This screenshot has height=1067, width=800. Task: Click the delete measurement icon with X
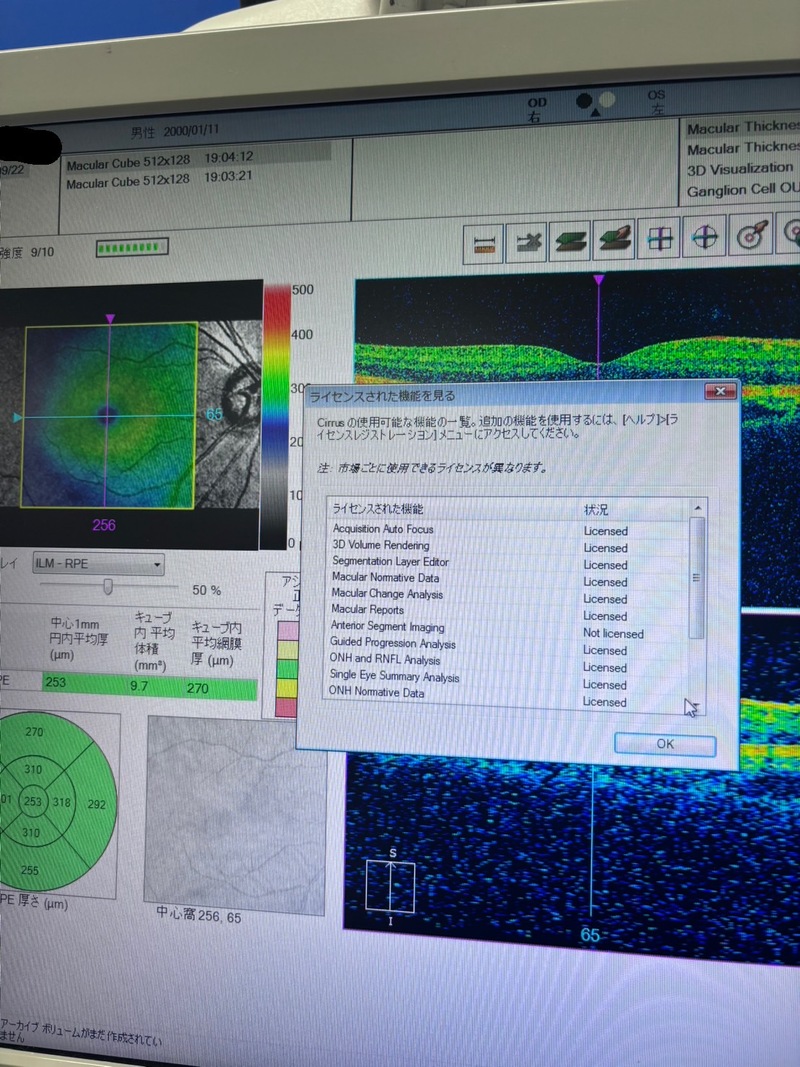(527, 240)
